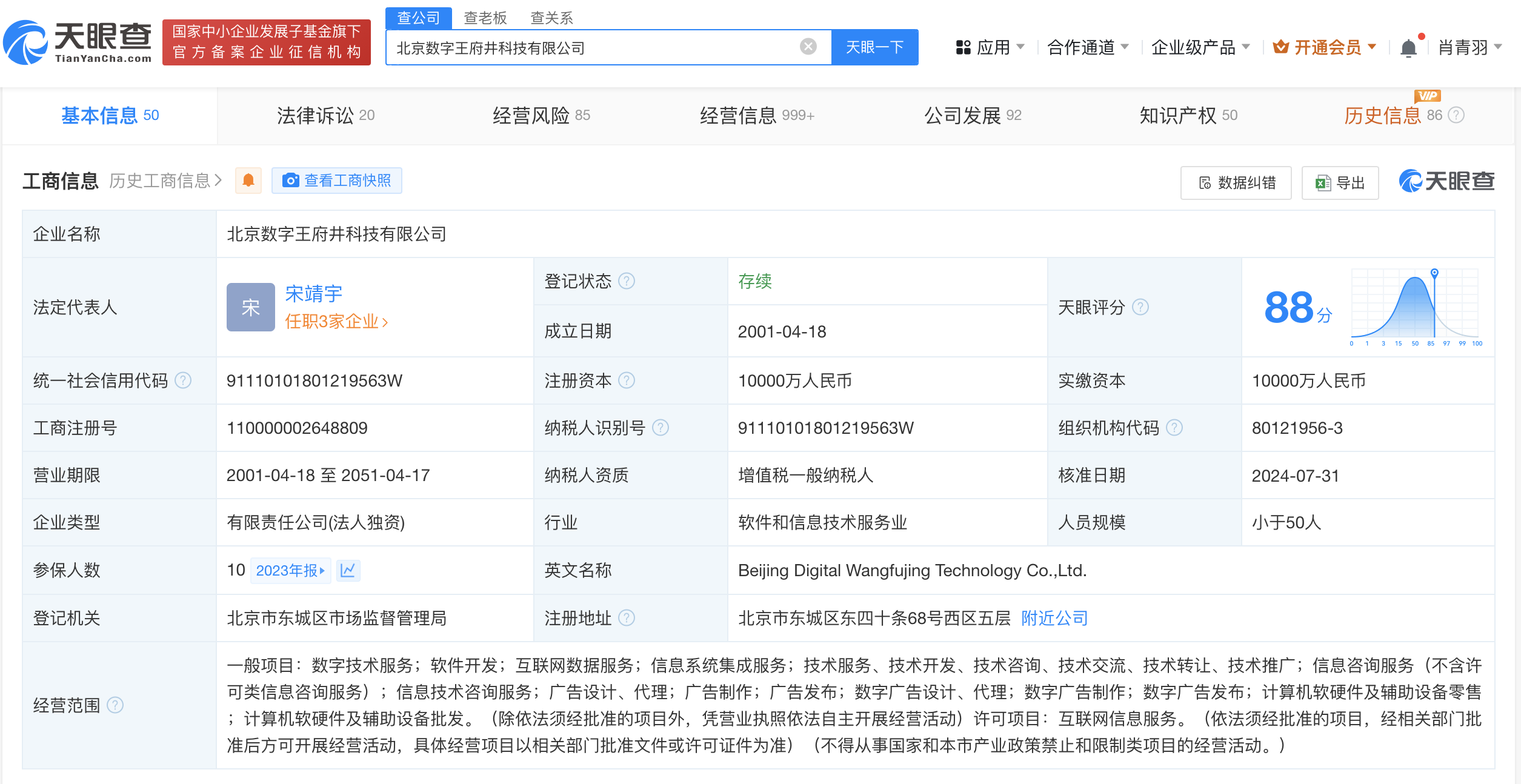1521x784 pixels.
Task: Click the TianYanCha logo at top left
Action: click(78, 42)
